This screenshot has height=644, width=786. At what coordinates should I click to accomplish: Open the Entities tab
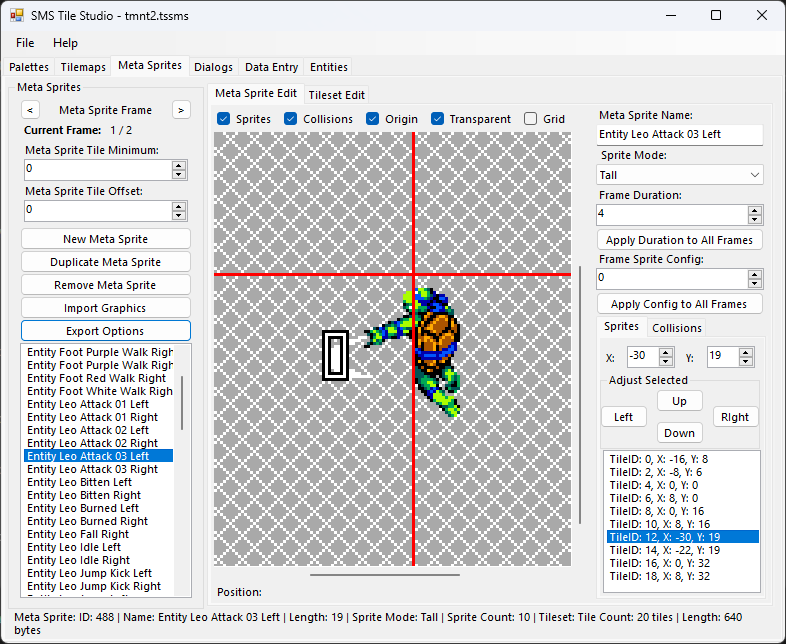(x=328, y=67)
